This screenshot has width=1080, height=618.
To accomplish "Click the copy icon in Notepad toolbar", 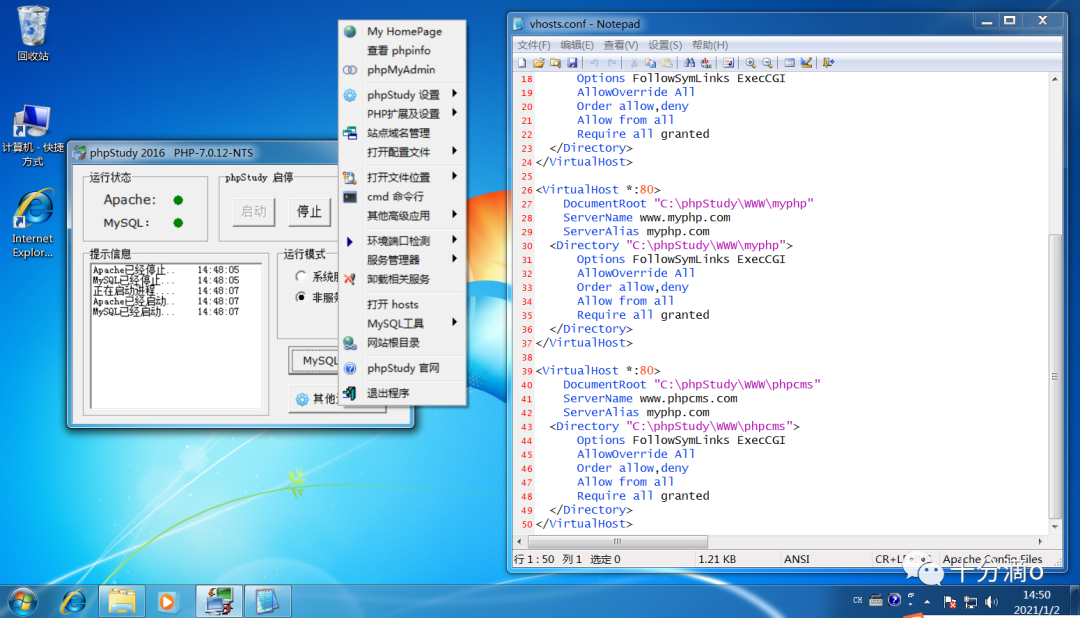I will (x=650, y=63).
